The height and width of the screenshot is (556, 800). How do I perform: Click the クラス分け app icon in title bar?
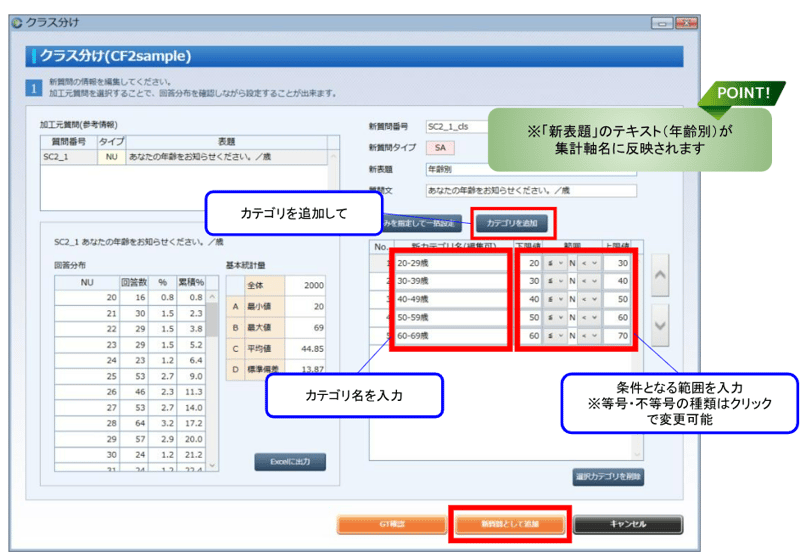click(17, 23)
